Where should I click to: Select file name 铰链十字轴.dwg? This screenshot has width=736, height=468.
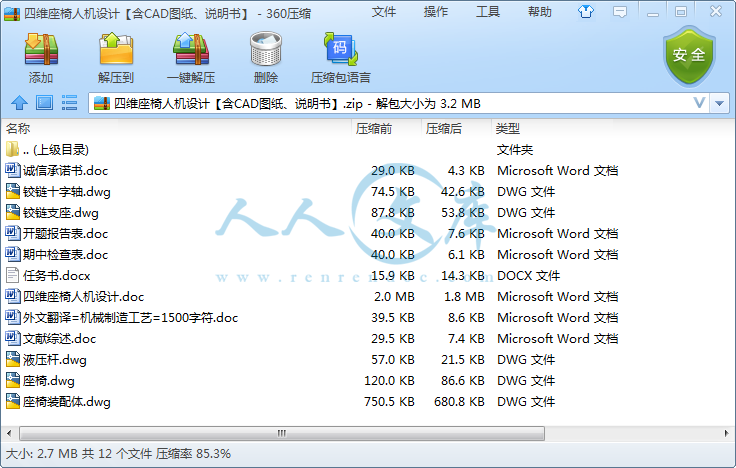(x=67, y=192)
